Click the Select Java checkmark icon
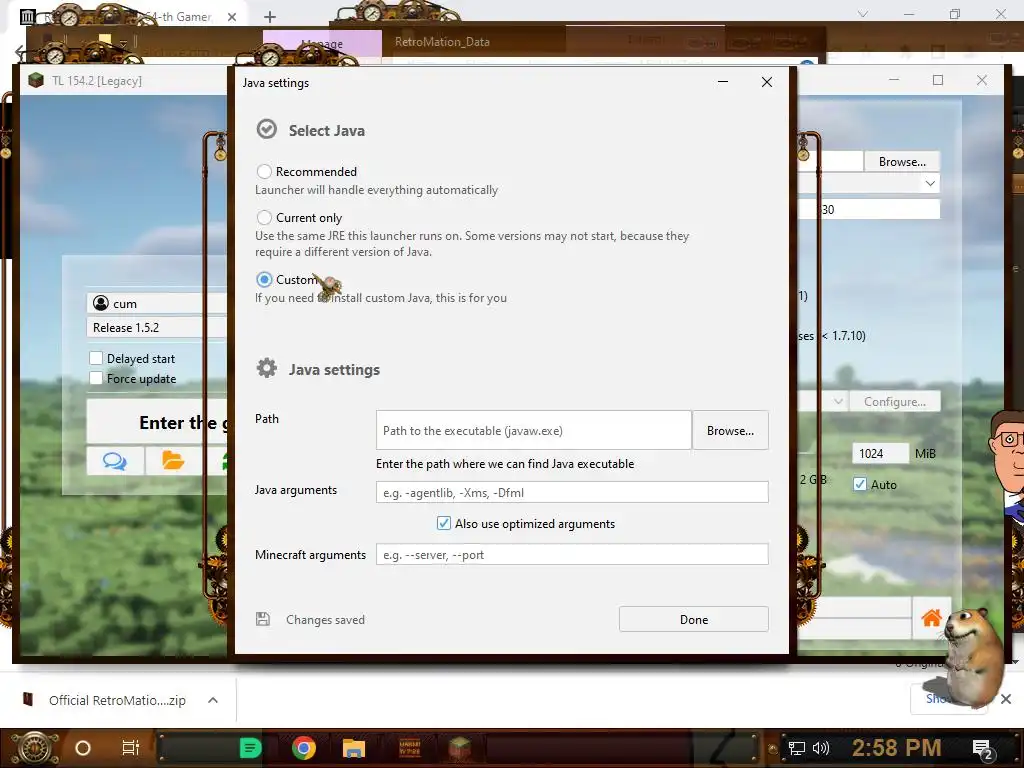Image resolution: width=1024 pixels, height=768 pixels. tap(266, 129)
